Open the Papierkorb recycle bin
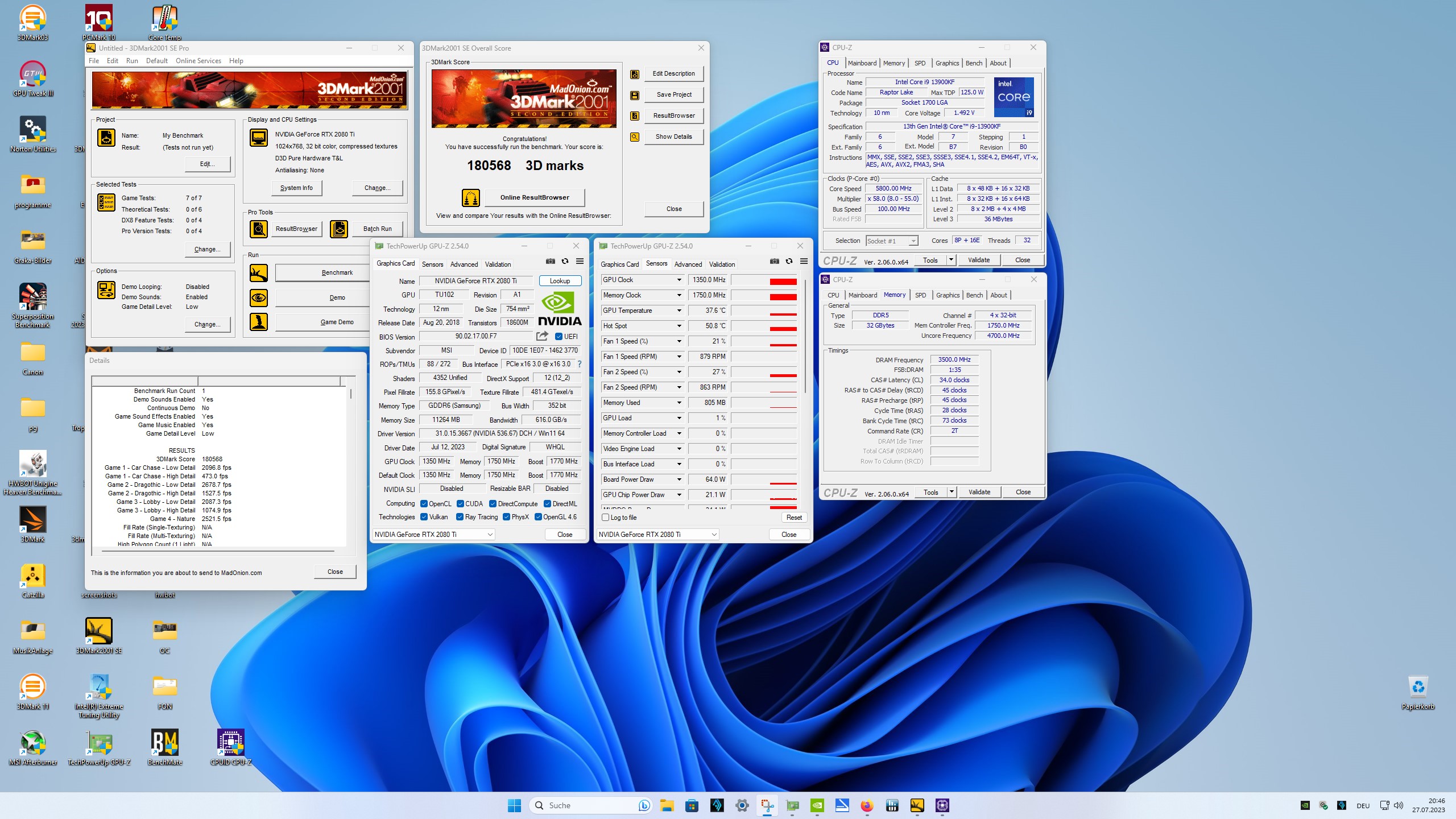 point(1418,692)
